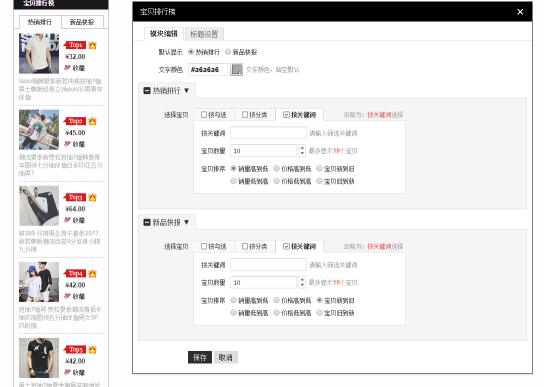
Task: Increase 宝贝数量 stepper in 热销排行 section
Action: pyautogui.click(x=302, y=148)
